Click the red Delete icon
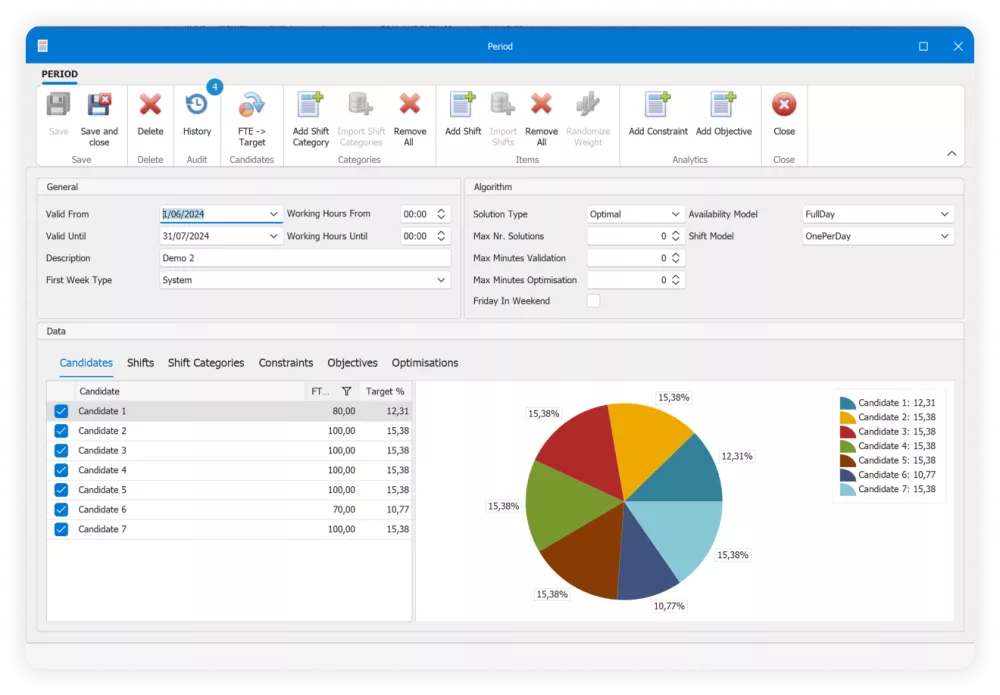Image resolution: width=1000 pixels, height=695 pixels. pyautogui.click(x=151, y=105)
